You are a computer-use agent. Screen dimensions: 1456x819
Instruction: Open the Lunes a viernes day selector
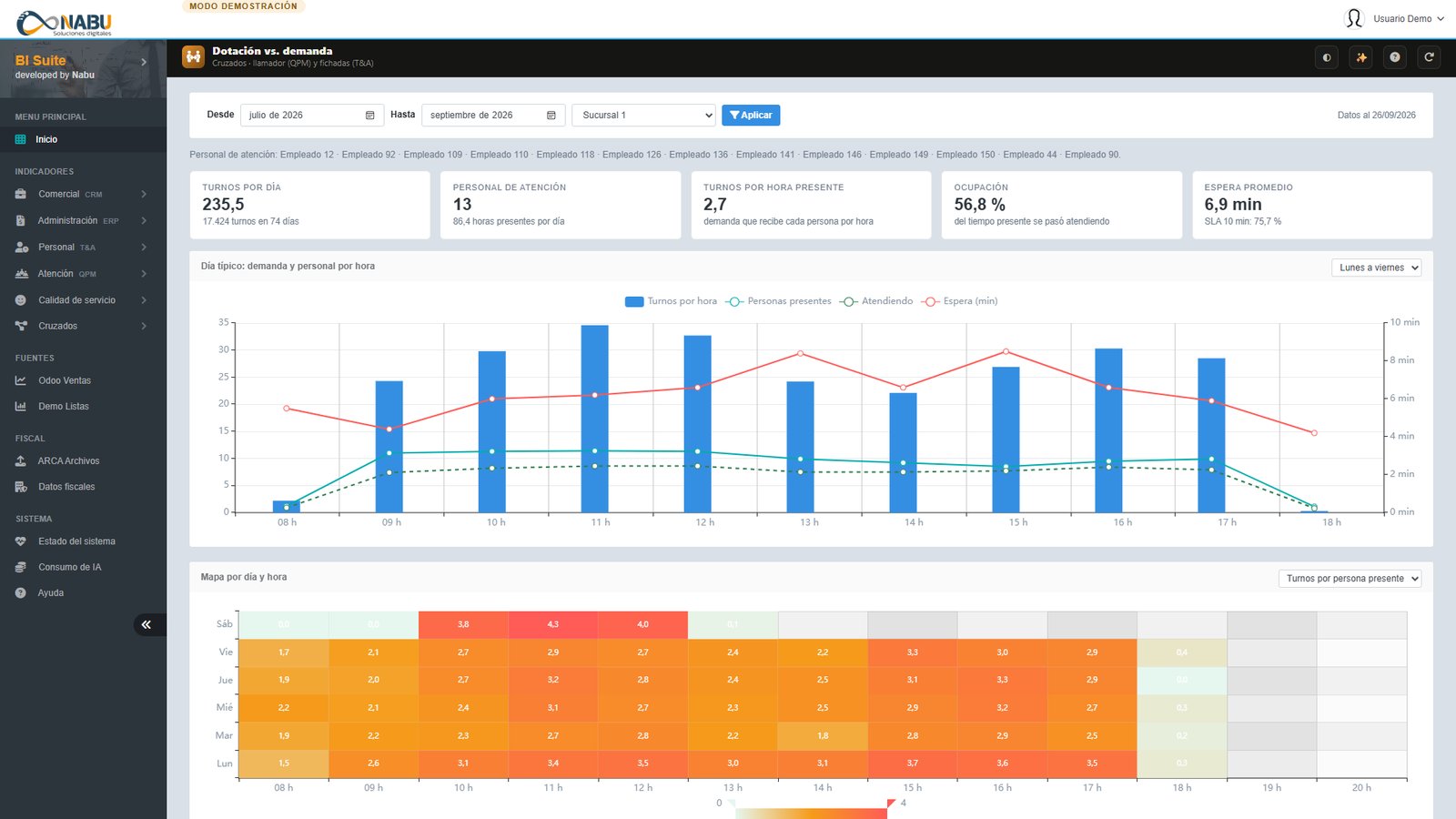(1376, 268)
